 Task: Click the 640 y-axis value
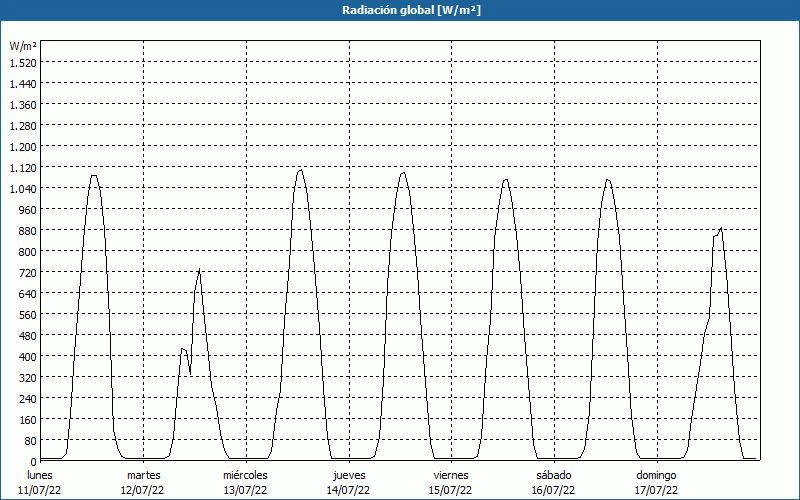[27, 294]
